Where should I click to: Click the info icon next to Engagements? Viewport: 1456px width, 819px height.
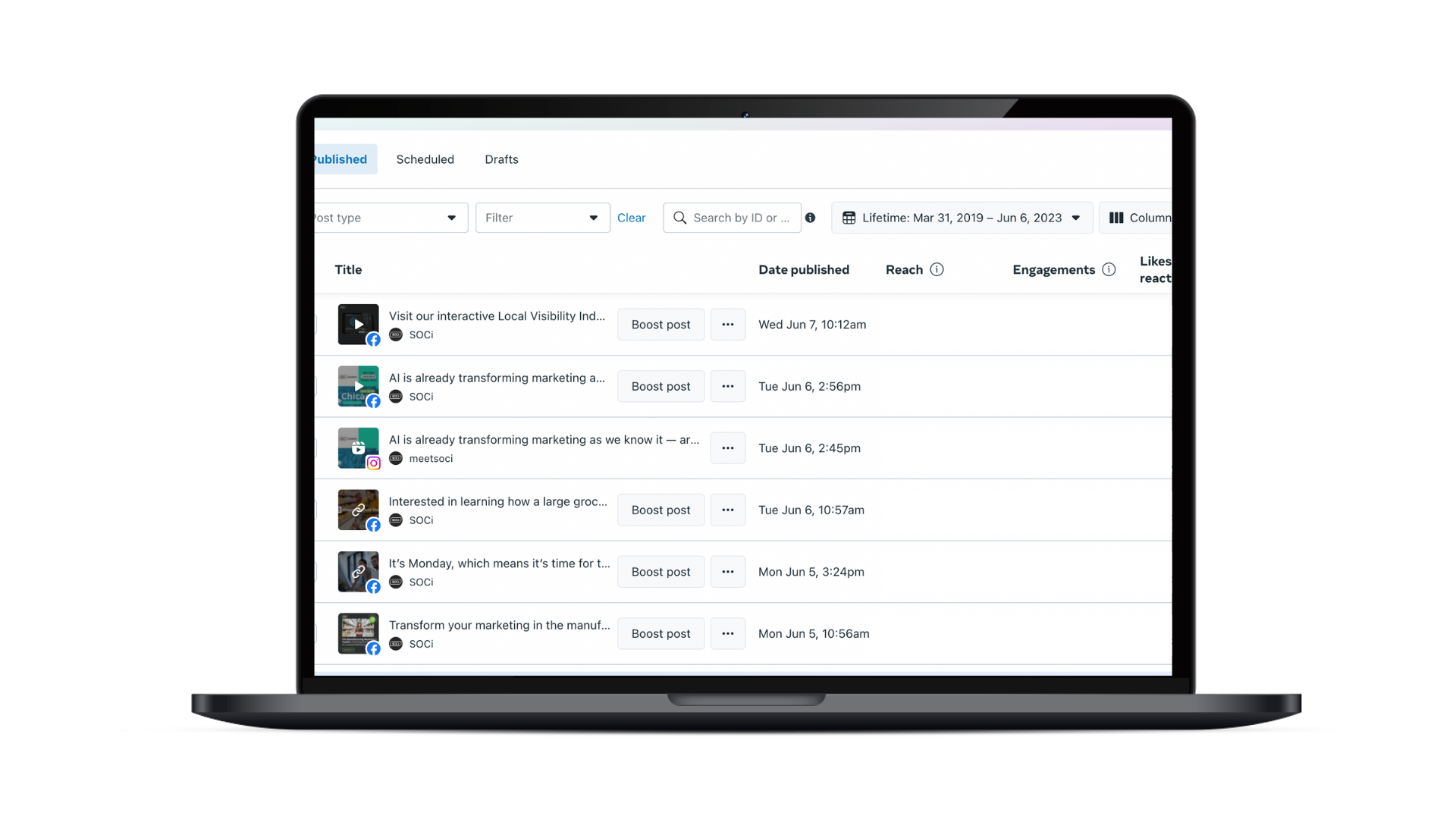(1108, 270)
